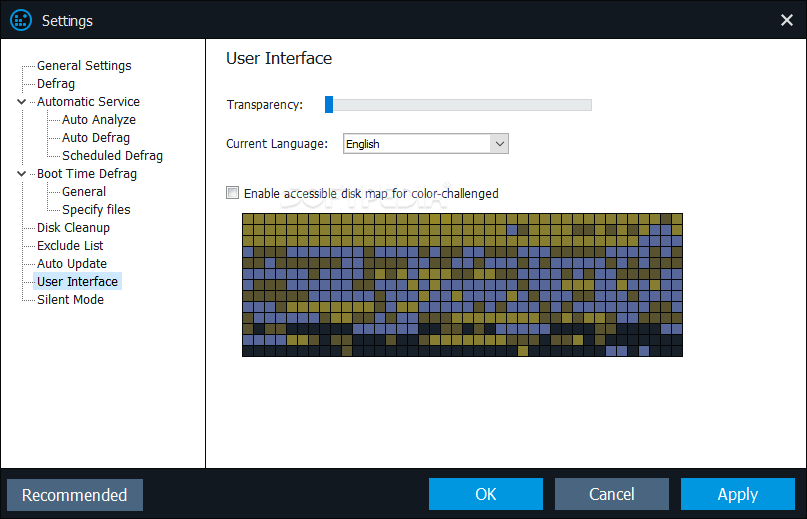Open Silent Mode settings
This screenshot has height=519, width=807.
[x=70, y=300]
